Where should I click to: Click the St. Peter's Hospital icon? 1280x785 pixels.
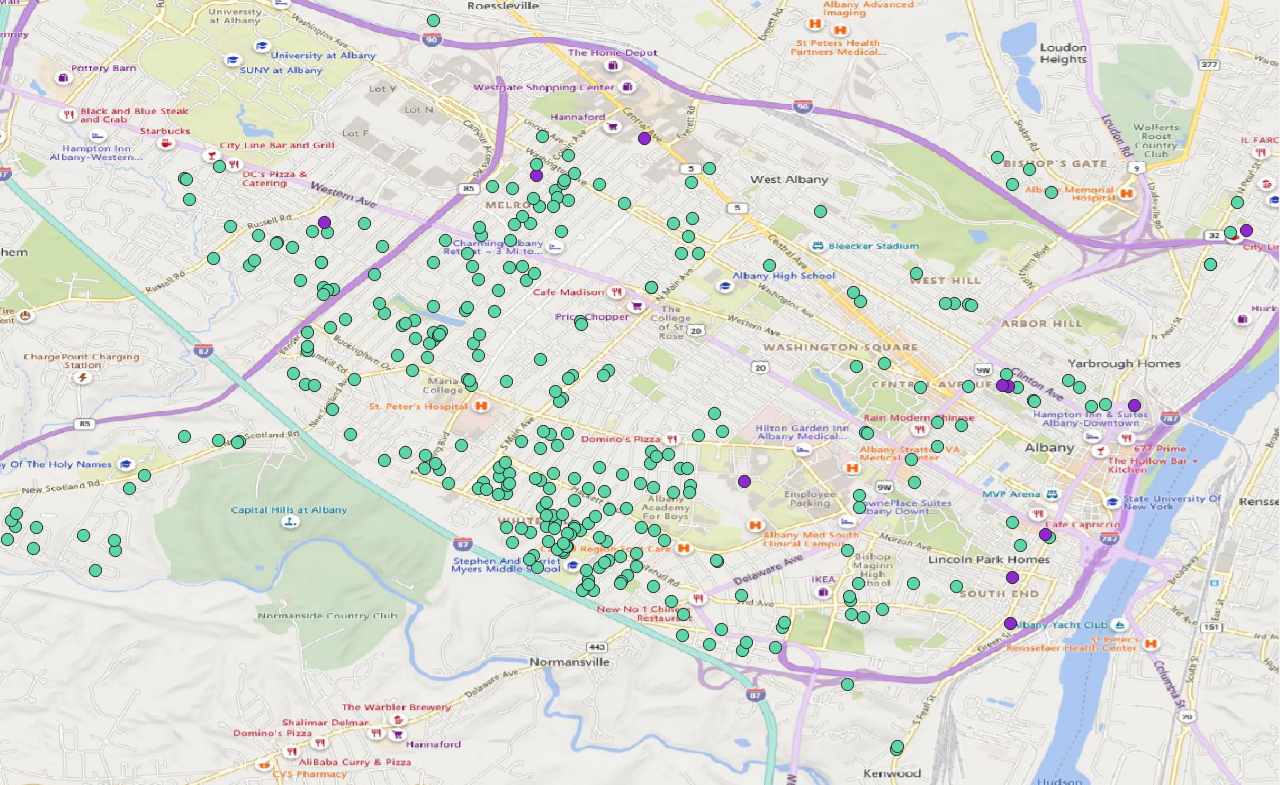pyautogui.click(x=481, y=407)
